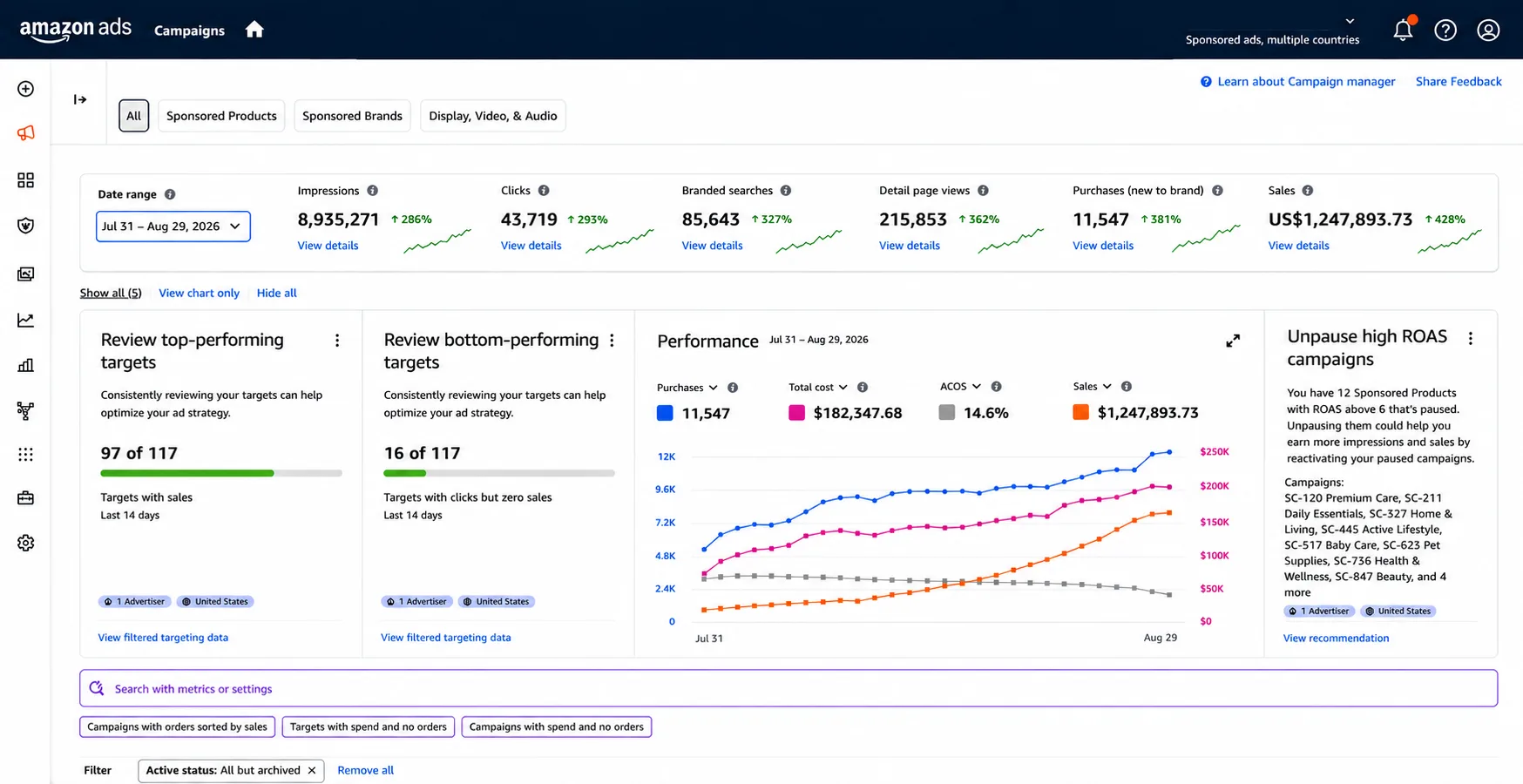Viewport: 1523px width, 784px height.
Task: Select the All tab
Action: pyautogui.click(x=133, y=116)
